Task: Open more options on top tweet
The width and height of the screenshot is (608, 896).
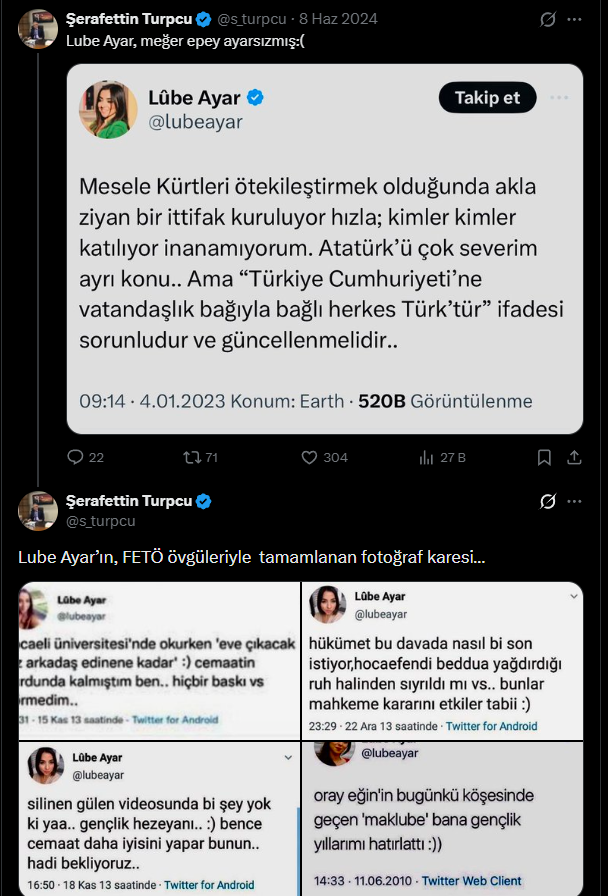Action: (574, 19)
